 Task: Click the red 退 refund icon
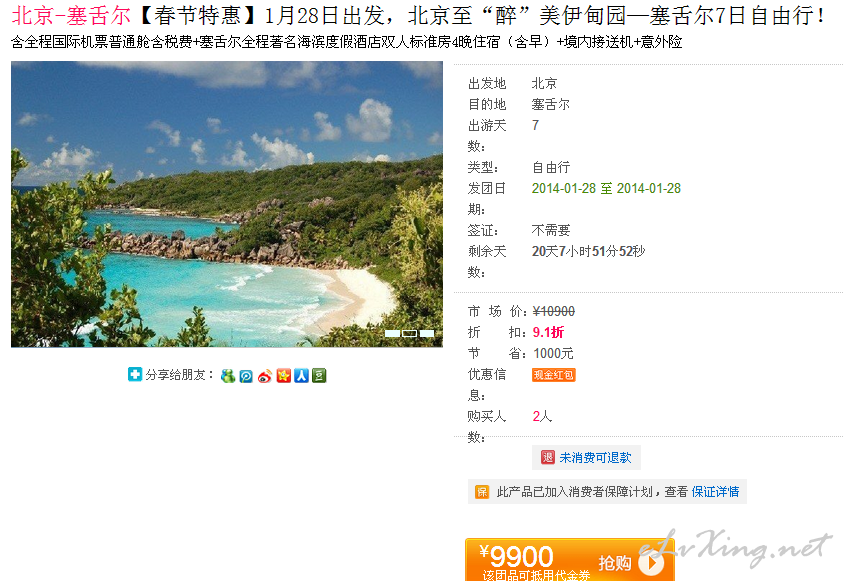tap(547, 457)
